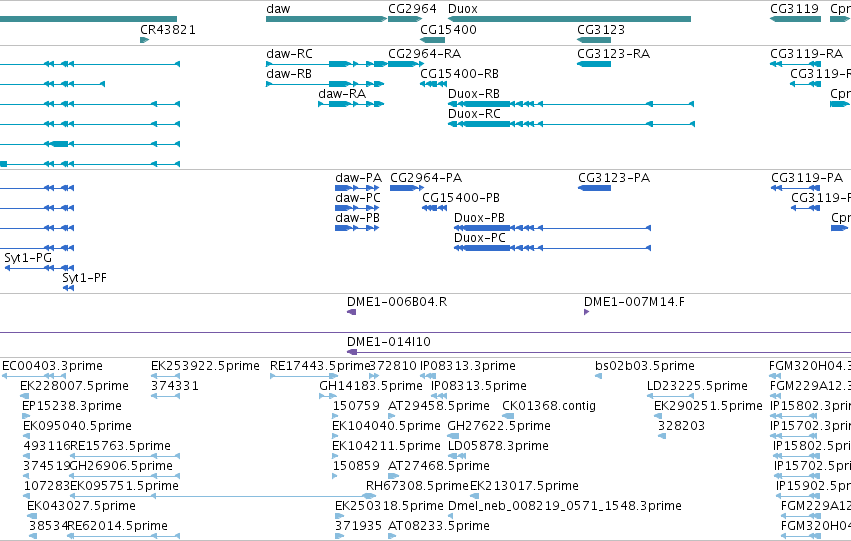Select the CG15400-RB transcript

click(433, 84)
